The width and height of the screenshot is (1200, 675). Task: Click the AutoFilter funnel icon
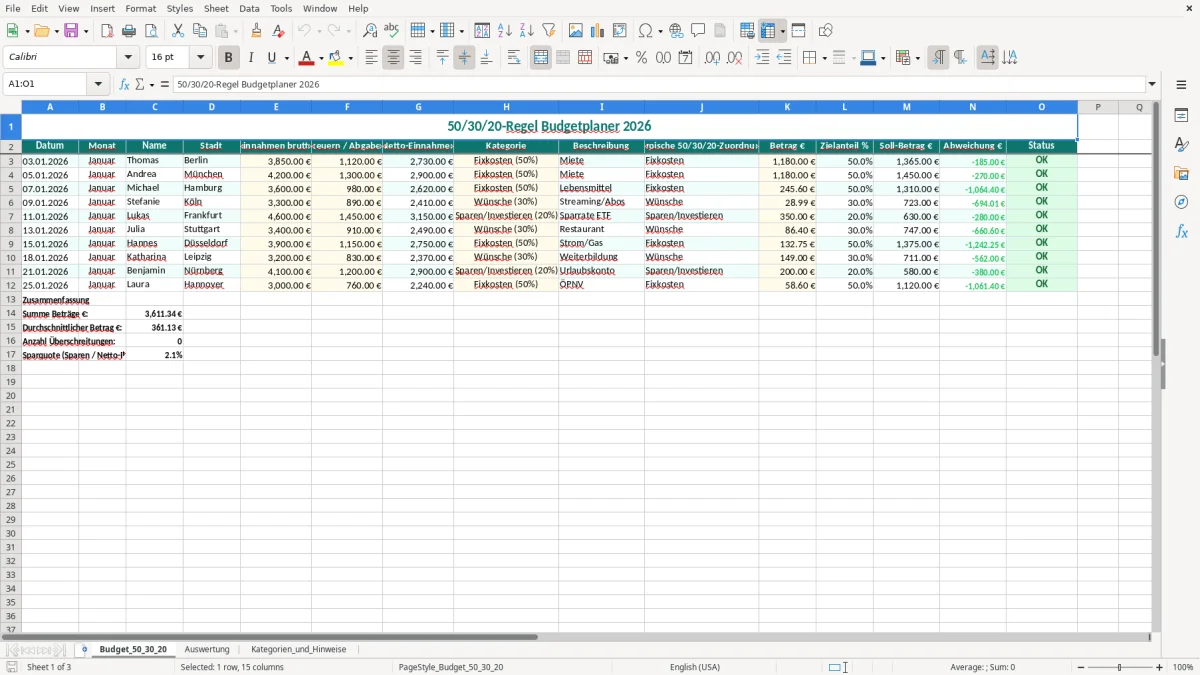[x=548, y=31]
